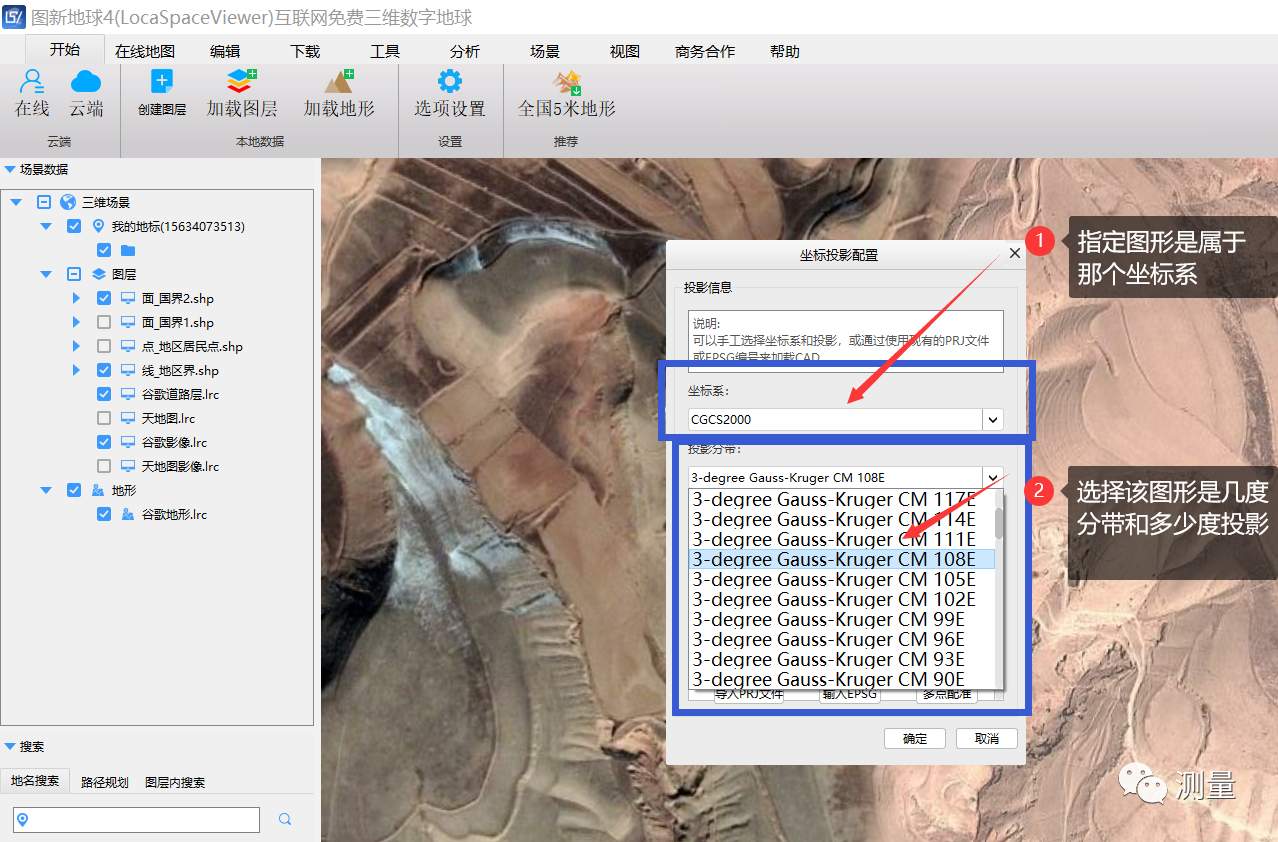
Task: Switch to the 在线地图 tab
Action: tap(145, 51)
